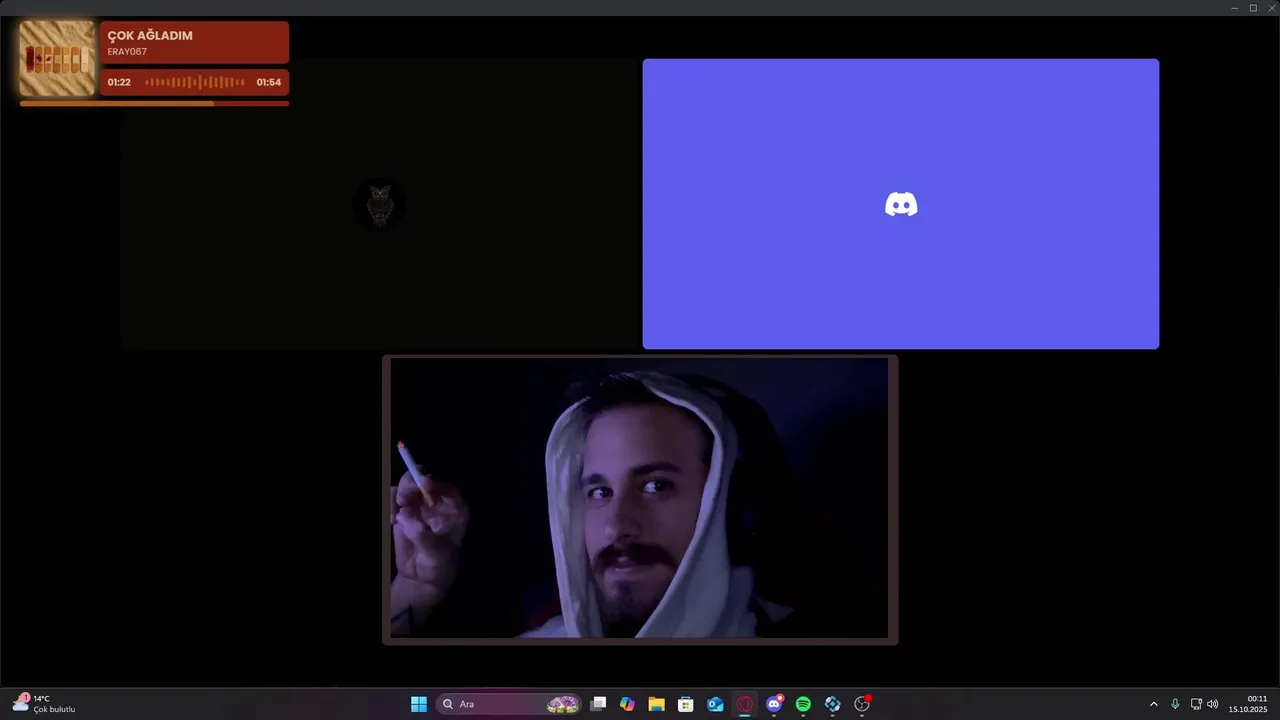The width and height of the screenshot is (1280, 720).
Task: Click the total duration 01:54
Action: pyautogui.click(x=268, y=82)
